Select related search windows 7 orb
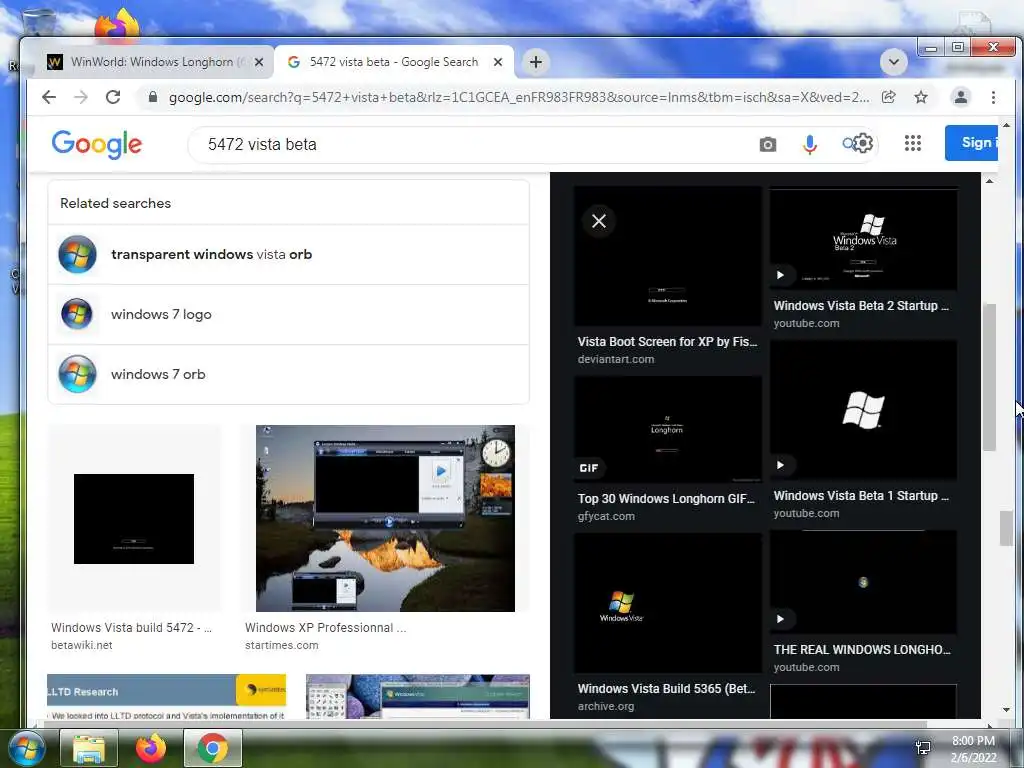 [x=288, y=375]
